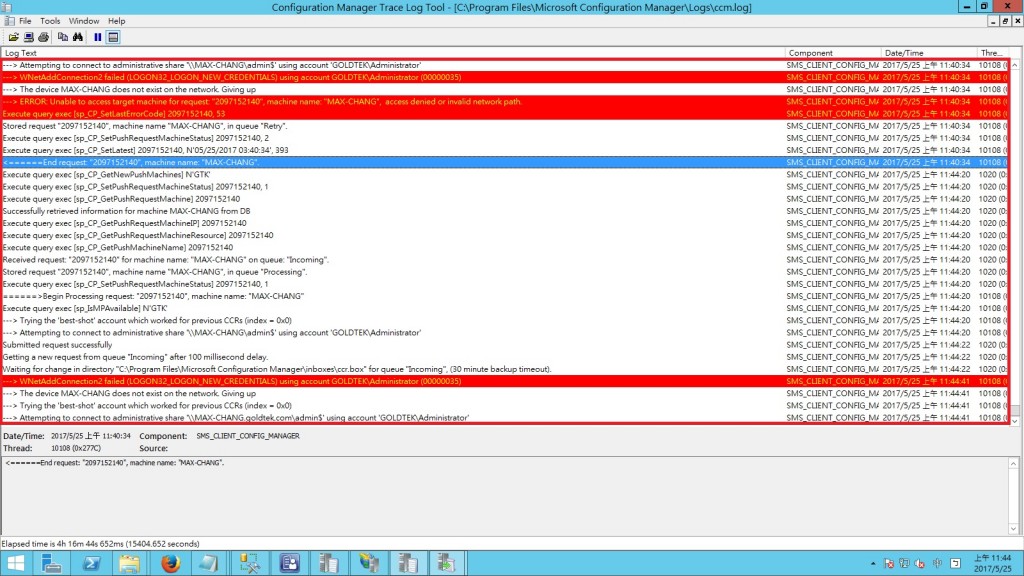
Task: Select row 'ERROR: Unable to access target machine'
Action: point(505,101)
